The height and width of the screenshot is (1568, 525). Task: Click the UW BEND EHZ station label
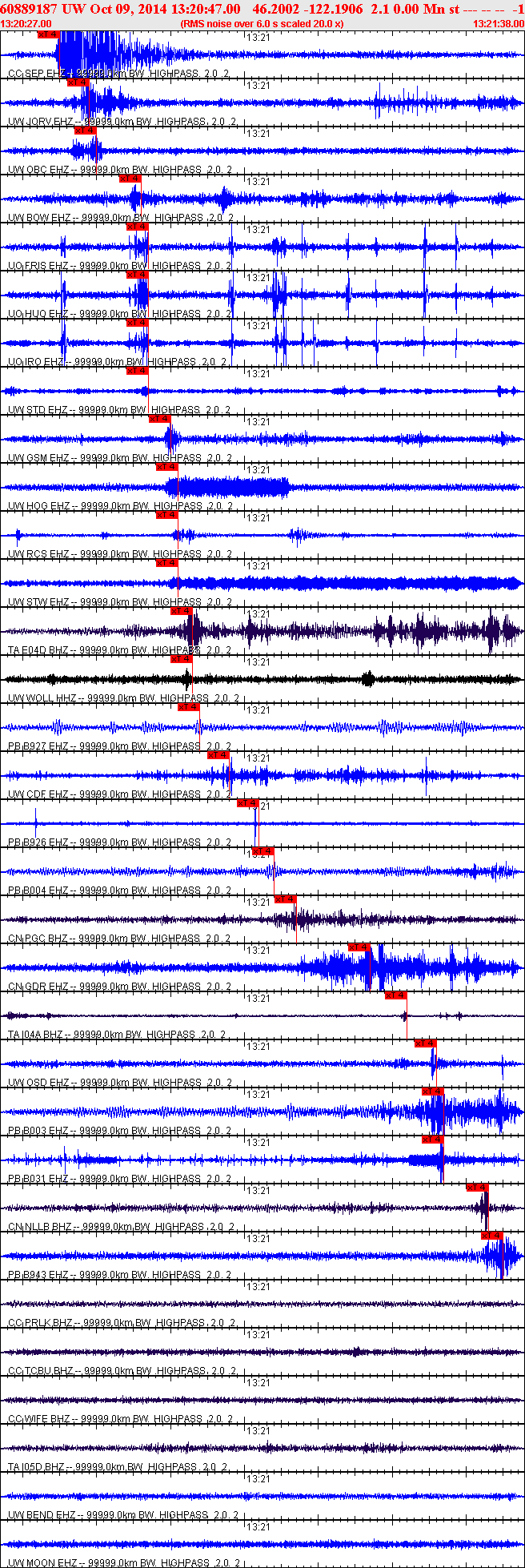click(x=42, y=1515)
